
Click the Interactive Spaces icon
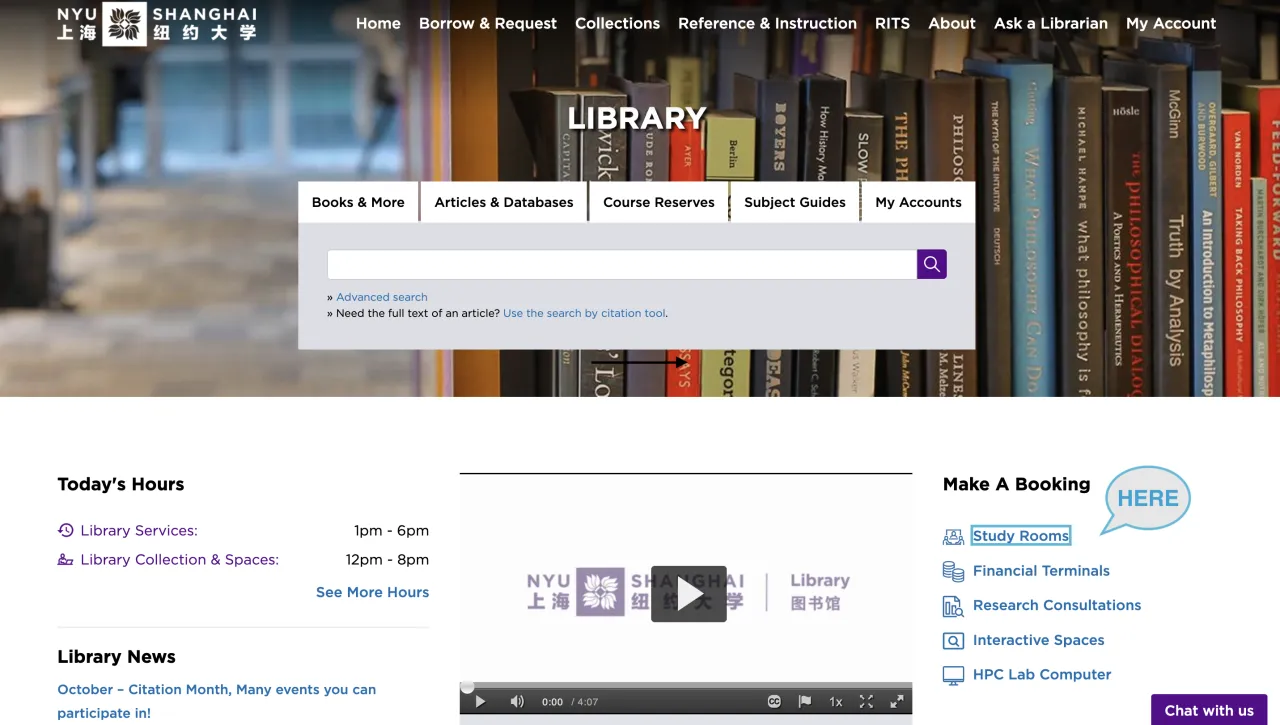[x=953, y=640]
